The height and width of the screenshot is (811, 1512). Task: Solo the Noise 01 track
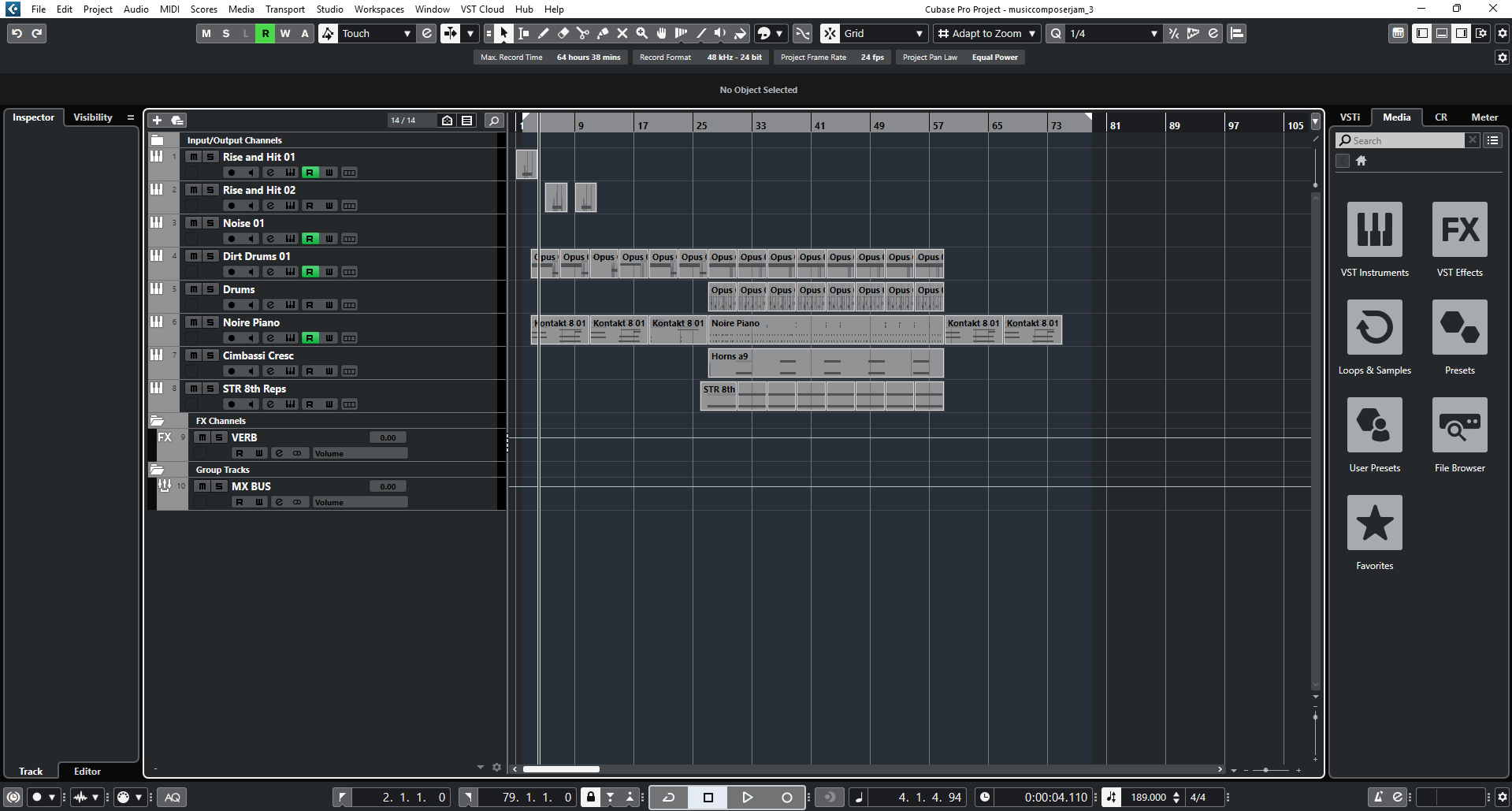pos(210,223)
